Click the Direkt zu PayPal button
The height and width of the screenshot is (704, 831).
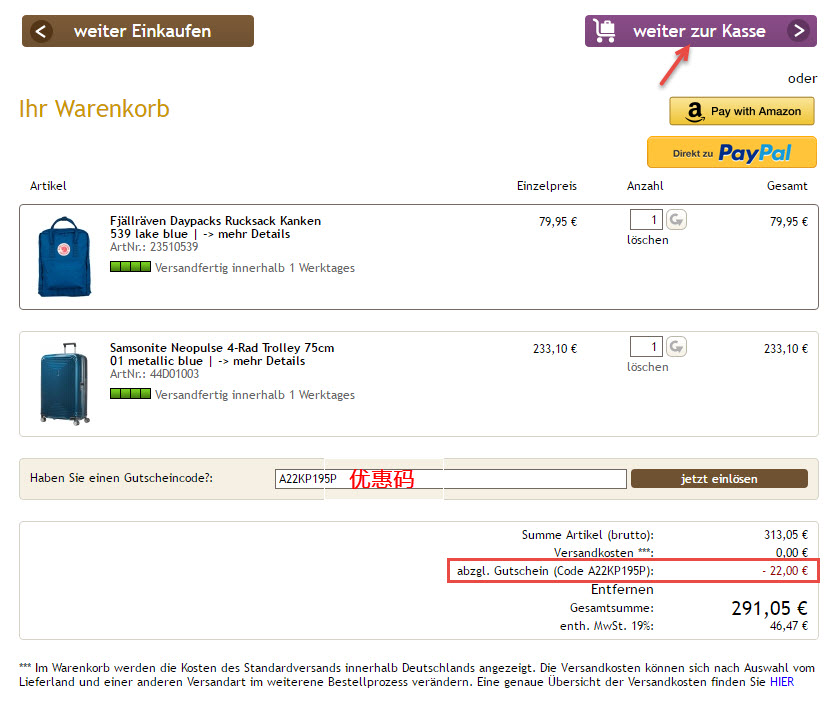point(731,152)
